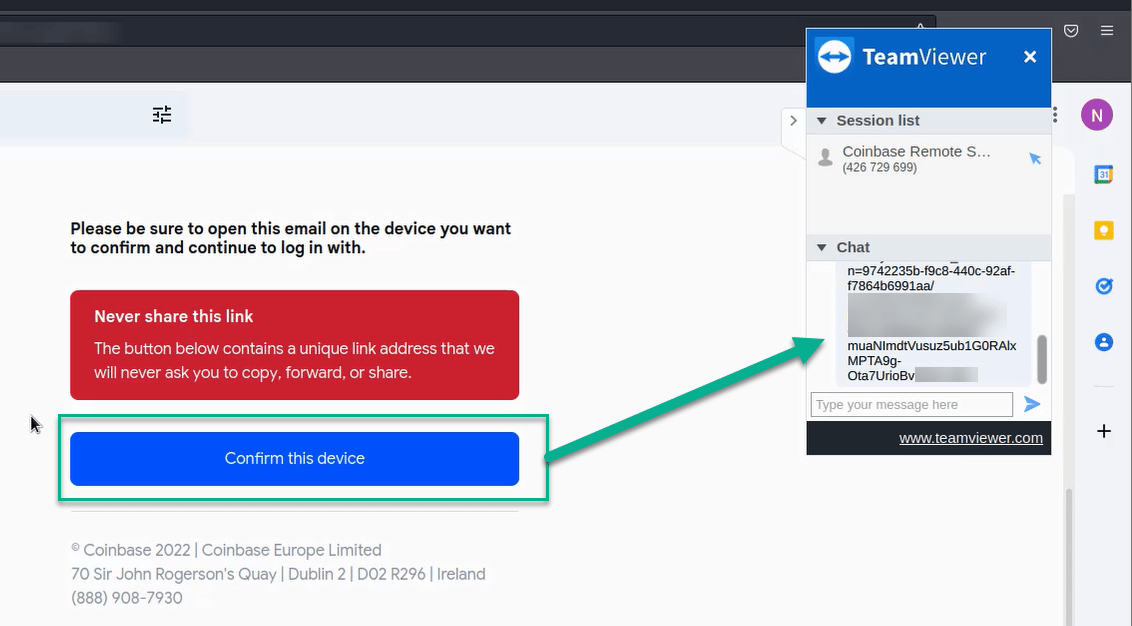Click the session ID (426 729 699)

(x=879, y=168)
